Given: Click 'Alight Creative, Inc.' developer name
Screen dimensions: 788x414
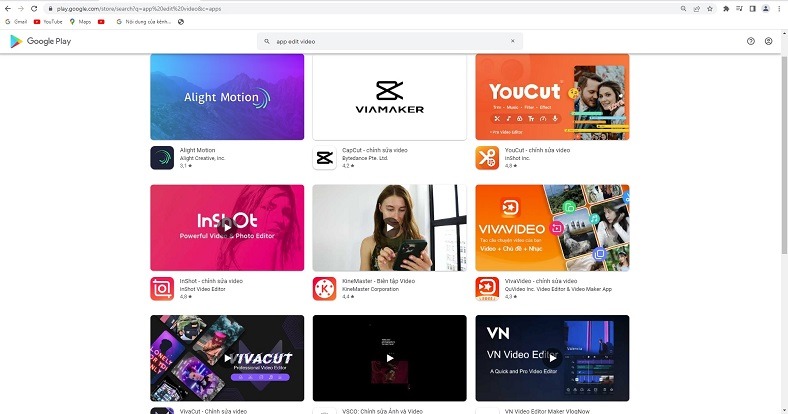Looking at the screenshot, I should pos(203,158).
